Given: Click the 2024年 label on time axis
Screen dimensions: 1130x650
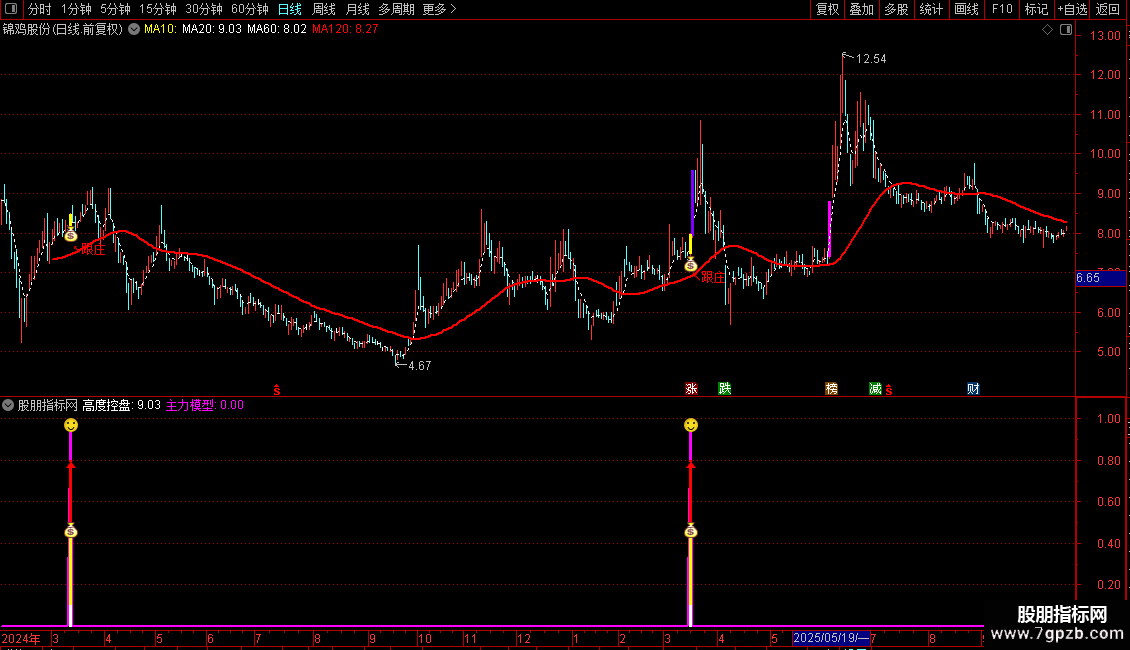Looking at the screenshot, I should pyautogui.click(x=21, y=638).
